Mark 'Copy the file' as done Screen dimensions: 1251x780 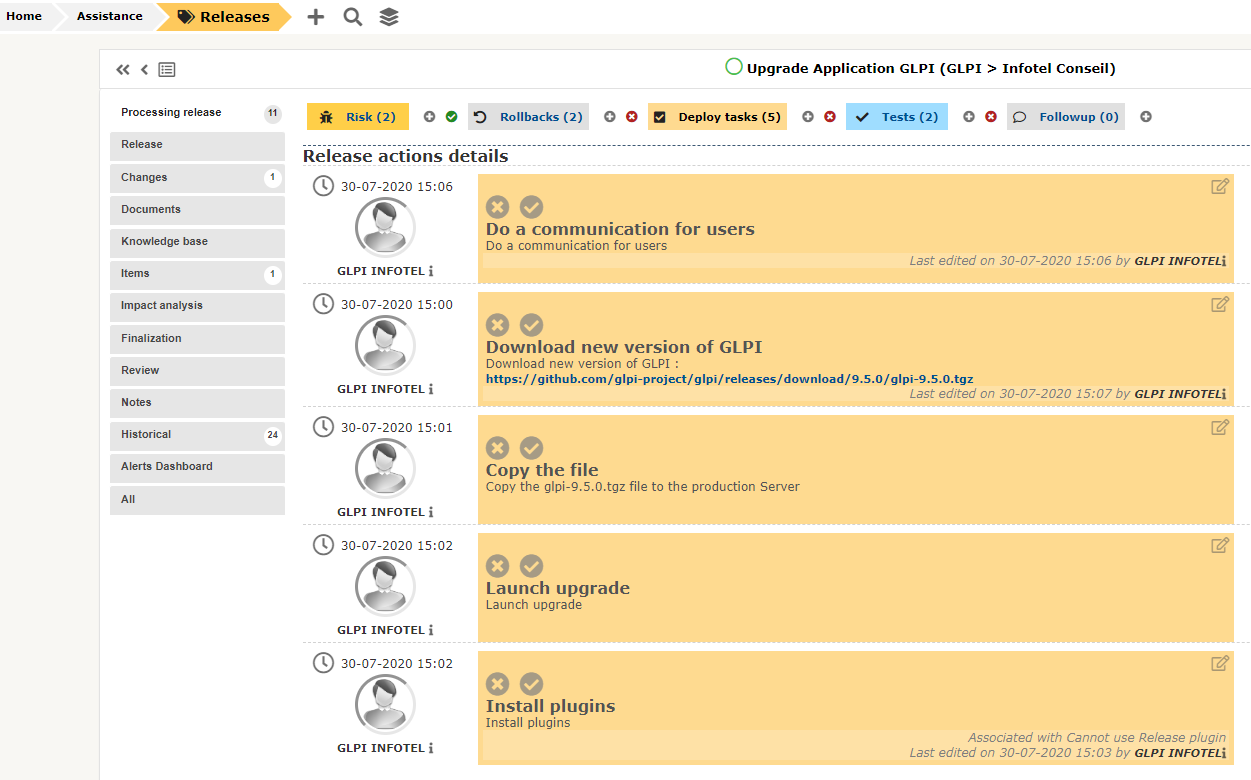click(531, 448)
